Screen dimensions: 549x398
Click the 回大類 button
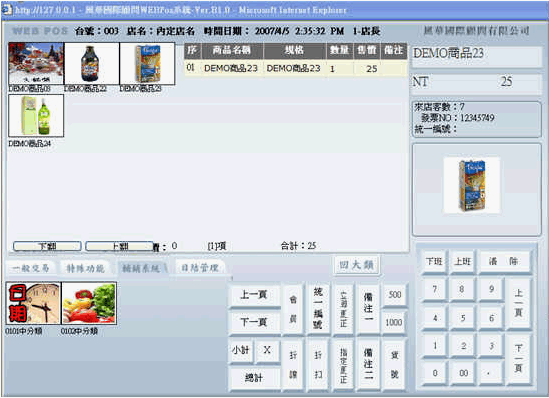click(356, 265)
